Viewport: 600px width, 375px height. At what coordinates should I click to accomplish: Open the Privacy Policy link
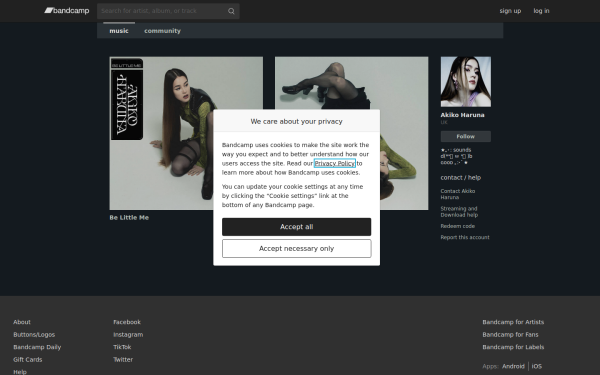(335, 163)
